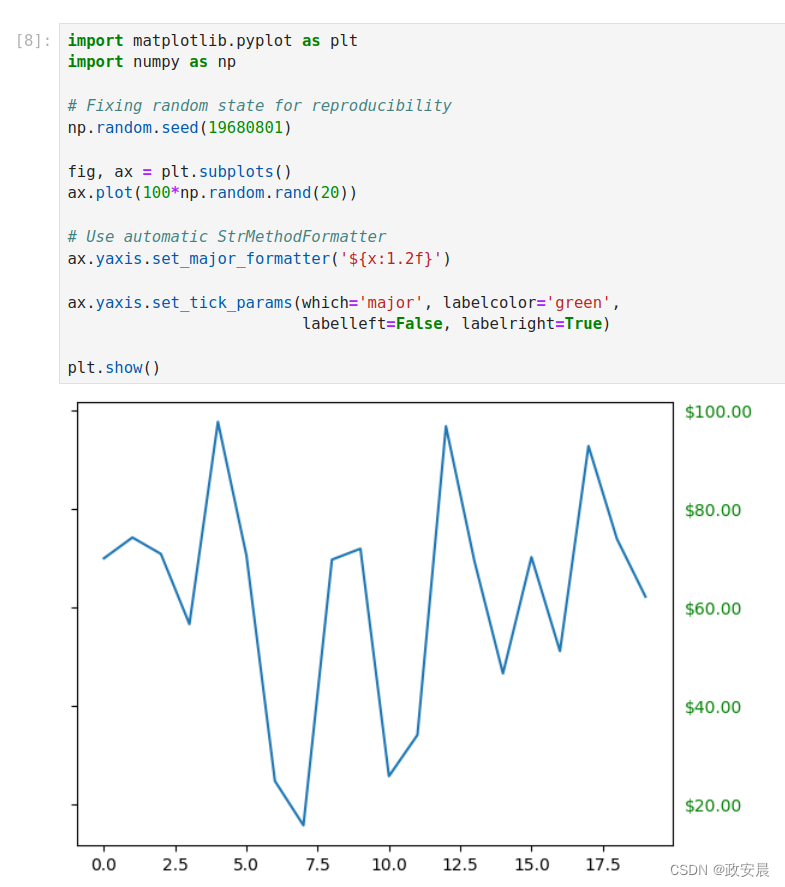Click the CSDN watermark text
The height and width of the screenshot is (887, 785).
[719, 870]
